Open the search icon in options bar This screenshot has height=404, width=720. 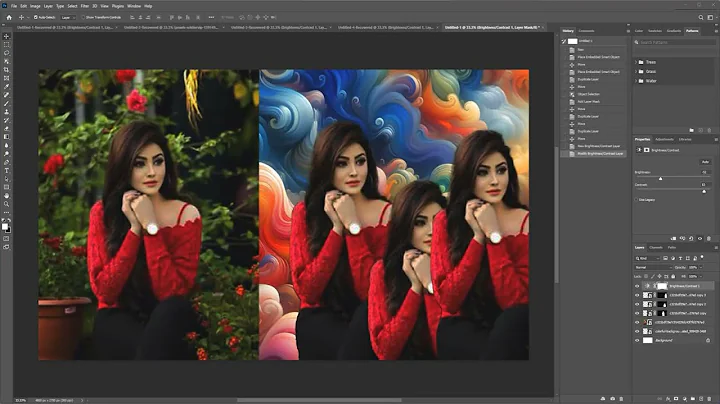[701, 17]
